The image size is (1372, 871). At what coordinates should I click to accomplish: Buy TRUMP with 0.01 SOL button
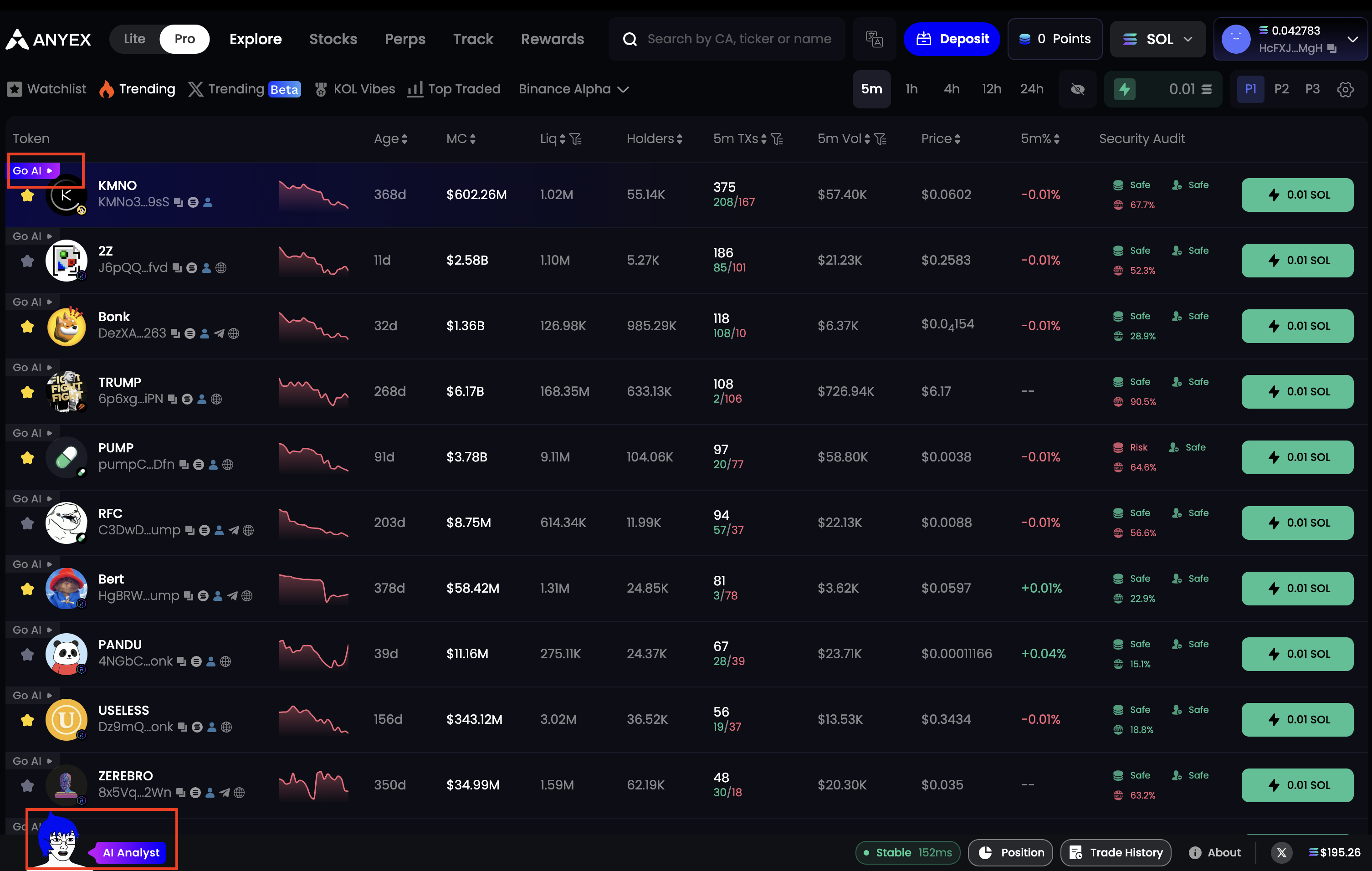coord(1297,391)
